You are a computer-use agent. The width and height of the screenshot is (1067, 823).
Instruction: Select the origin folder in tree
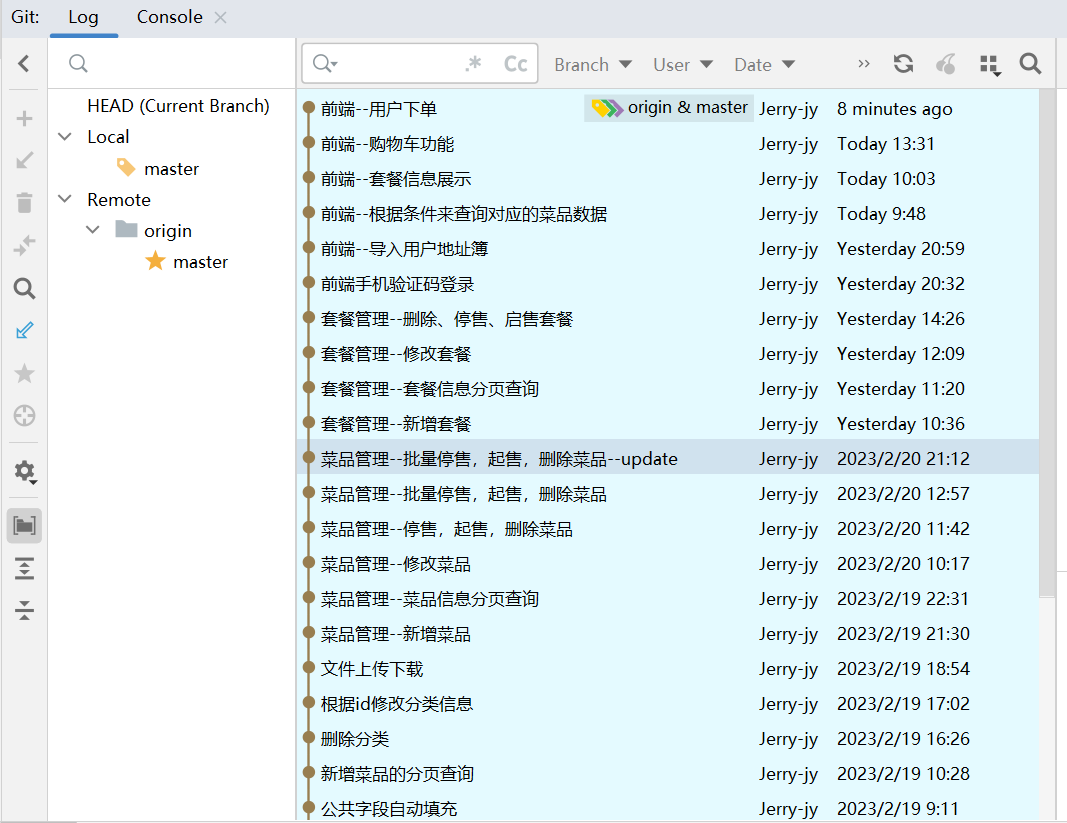click(x=167, y=231)
